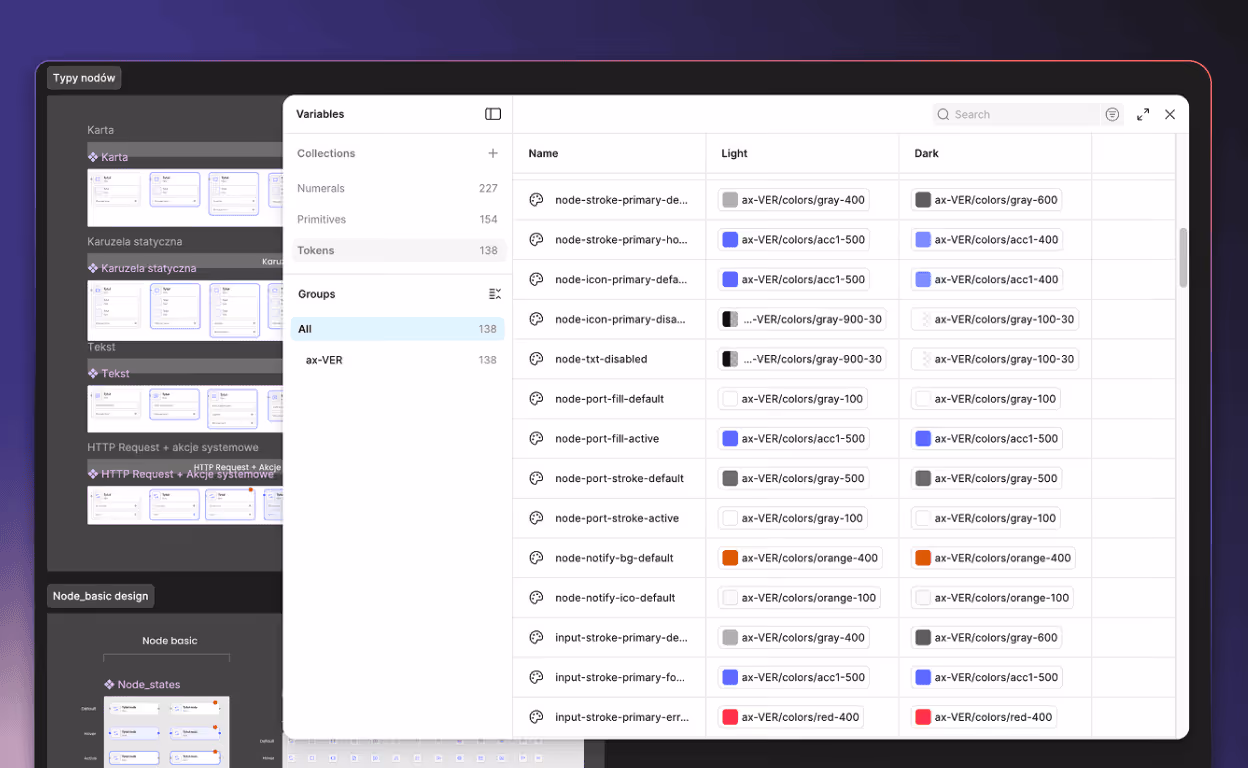This screenshot has height=768, width=1248.
Task: Click gray-100-30 Dark value for node-icon-primary-disa...
Action: click(x=995, y=319)
